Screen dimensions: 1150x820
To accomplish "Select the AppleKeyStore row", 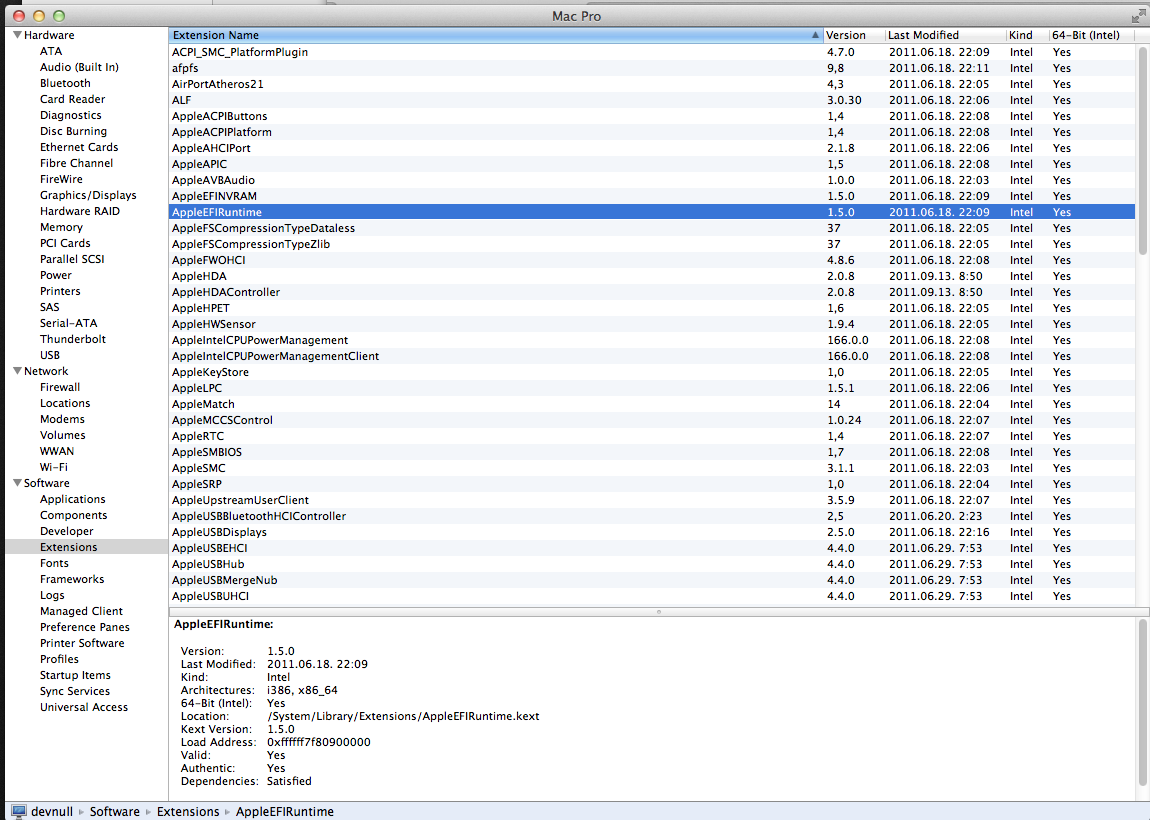I will (x=653, y=372).
